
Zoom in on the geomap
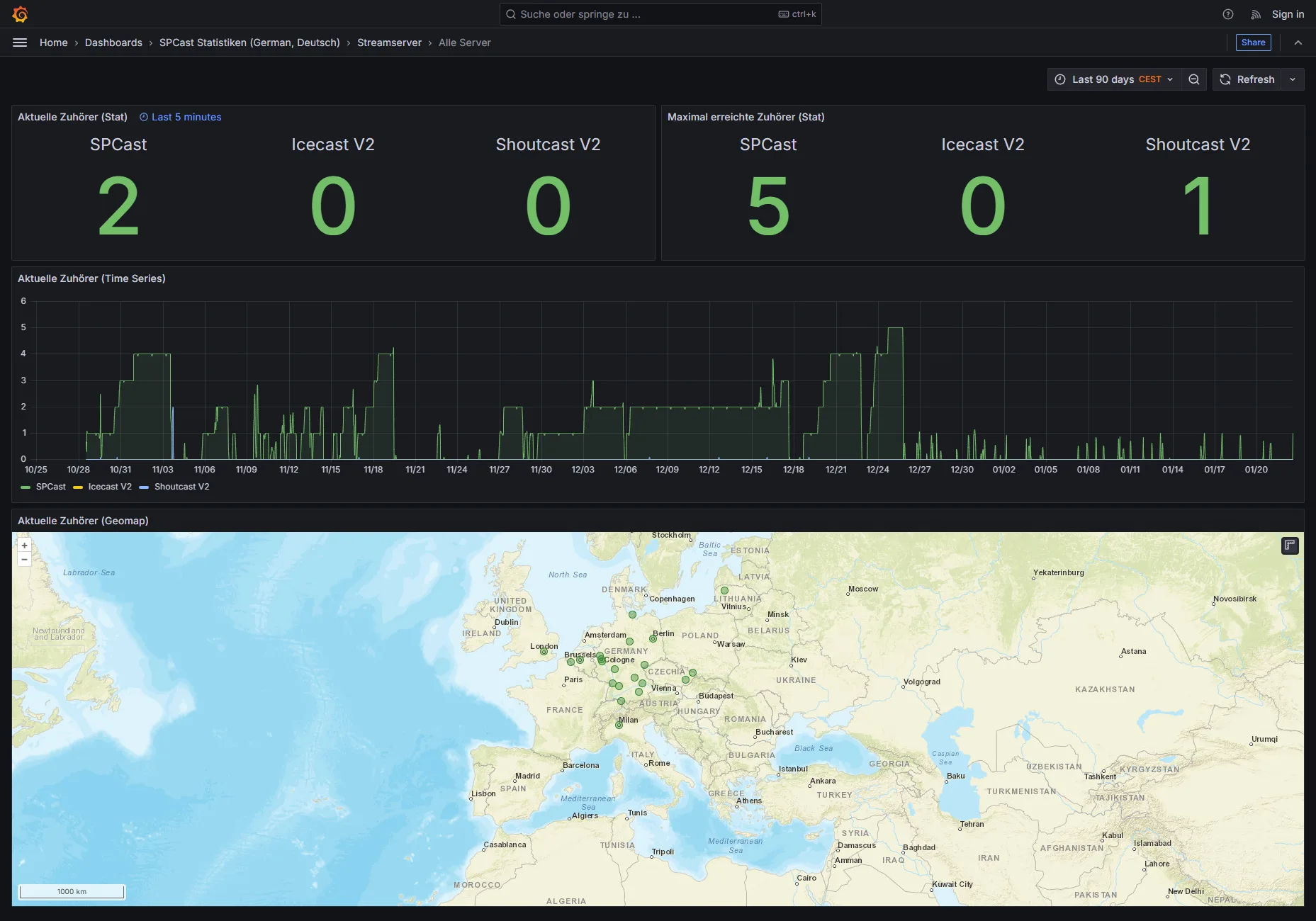pyautogui.click(x=24, y=546)
